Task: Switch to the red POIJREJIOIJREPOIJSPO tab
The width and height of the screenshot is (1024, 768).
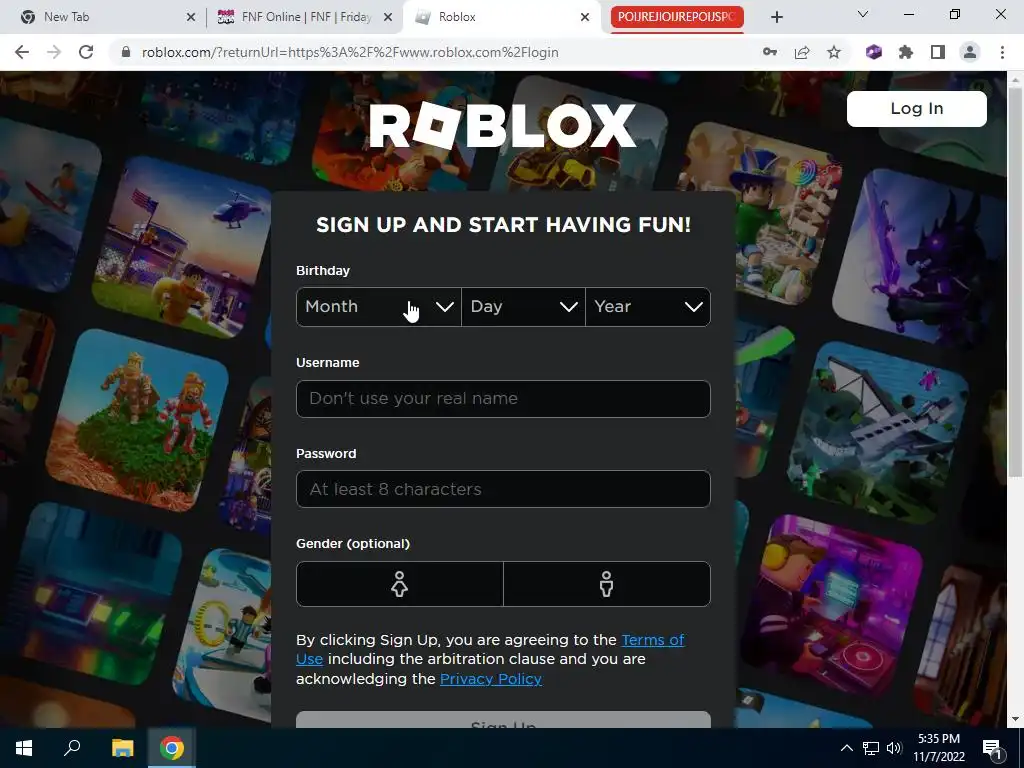Action: tap(677, 17)
